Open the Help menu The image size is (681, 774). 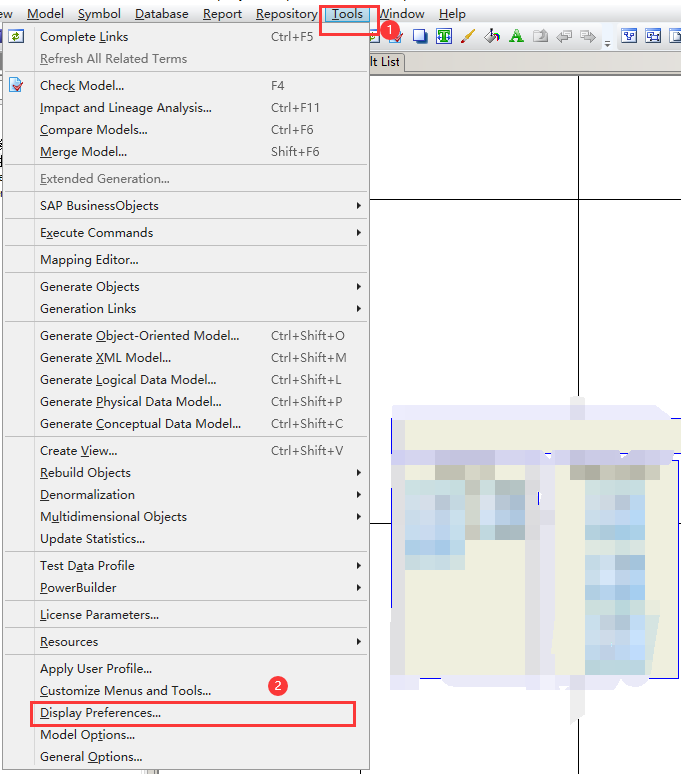[x=452, y=14]
